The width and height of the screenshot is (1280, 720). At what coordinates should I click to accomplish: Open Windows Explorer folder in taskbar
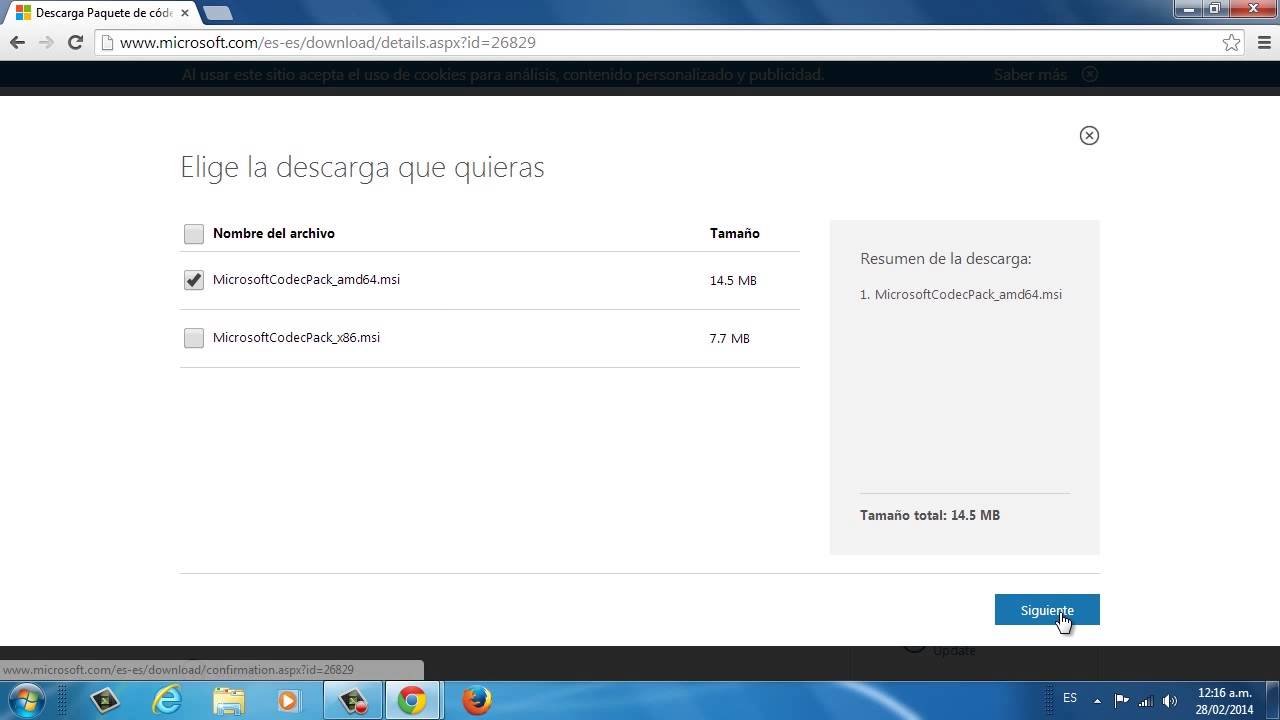pos(229,700)
